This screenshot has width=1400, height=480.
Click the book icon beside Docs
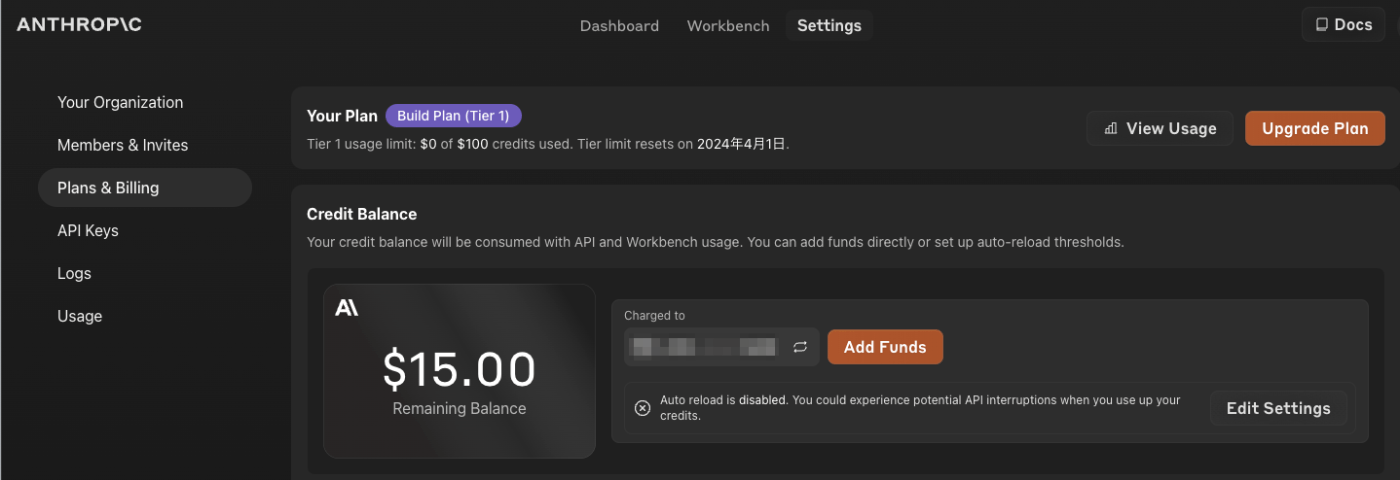point(1321,24)
